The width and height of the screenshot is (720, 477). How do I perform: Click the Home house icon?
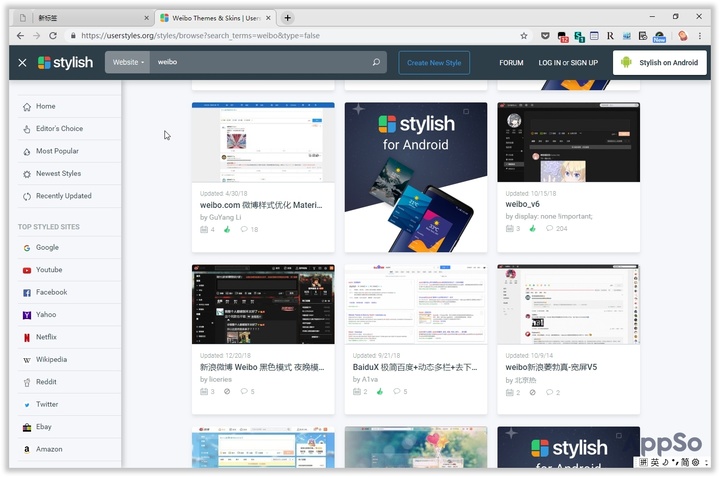27,107
